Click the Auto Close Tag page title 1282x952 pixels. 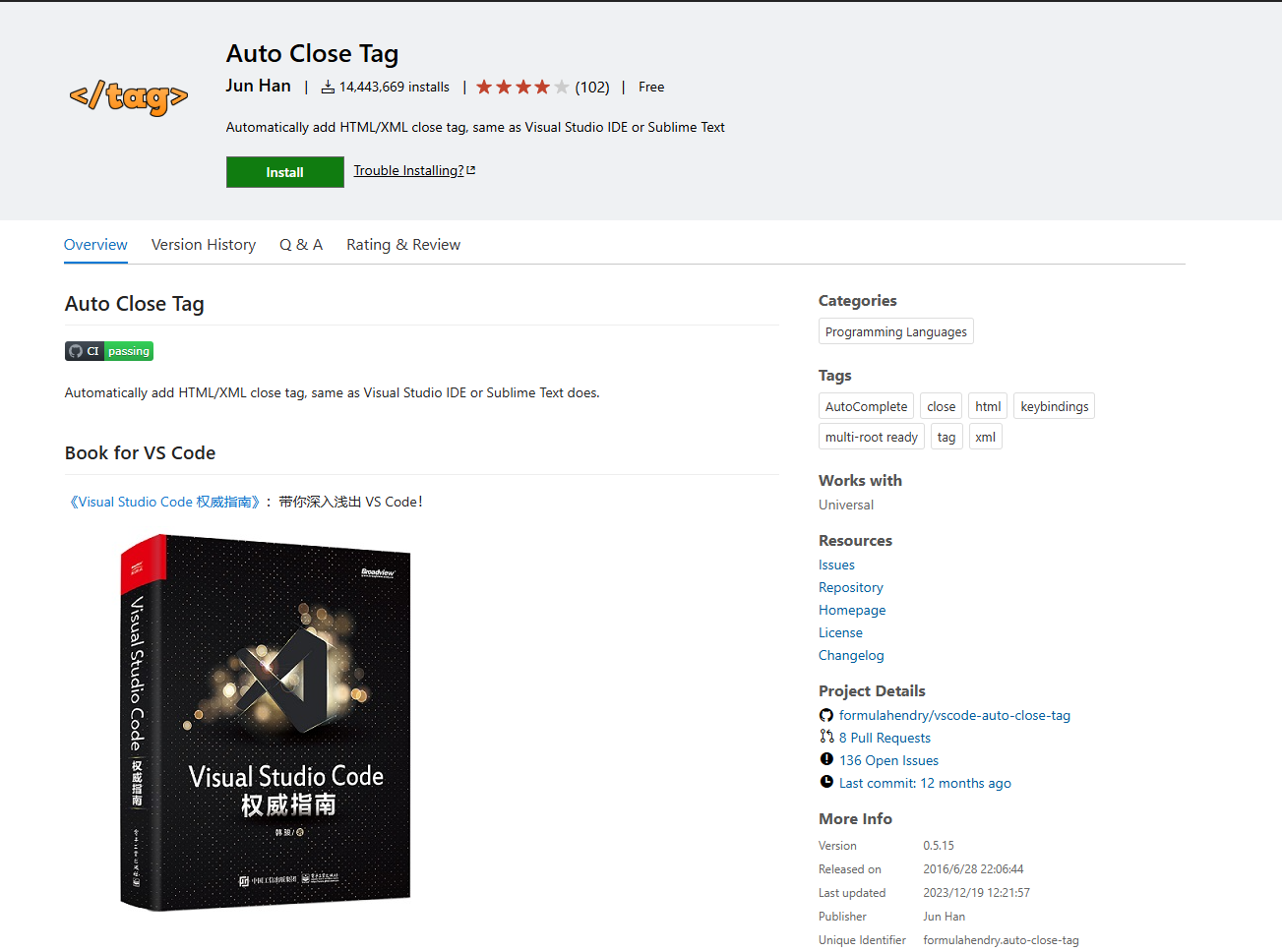tap(312, 53)
